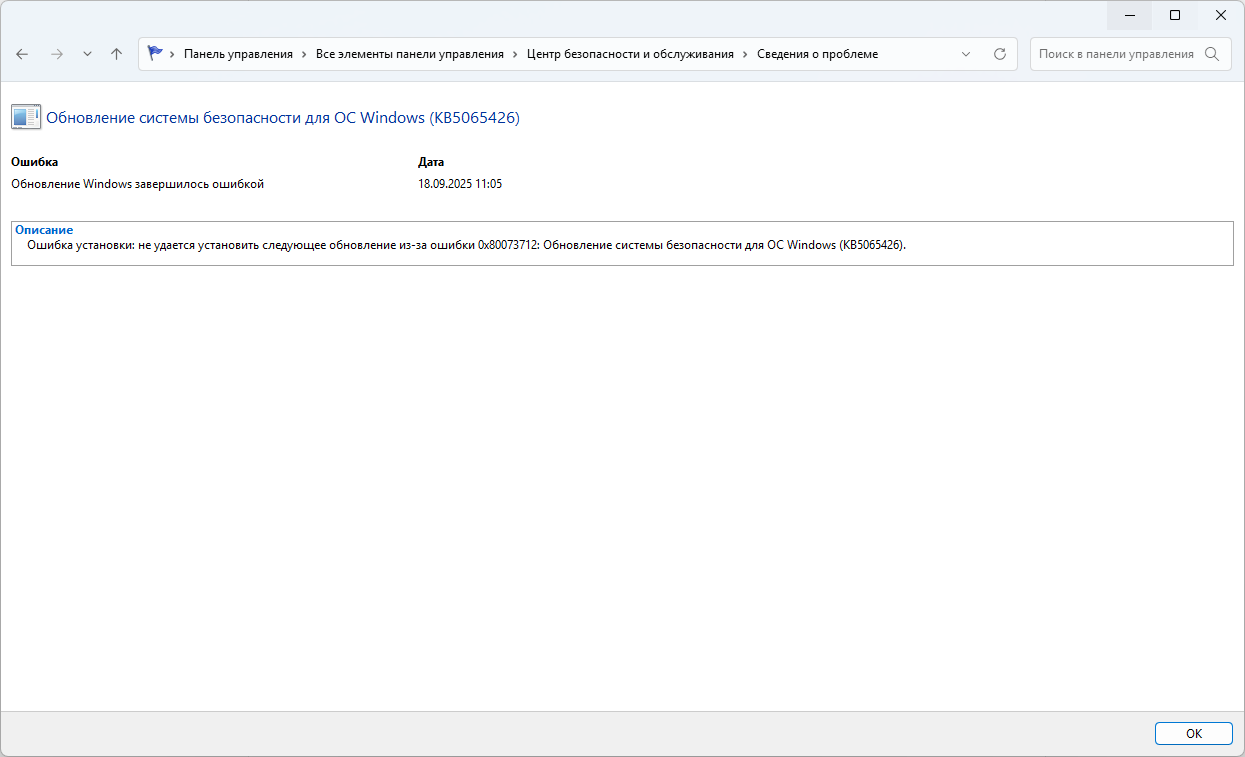
Task: Go to Центр безопасности и обслуживания breadcrumb
Action: [x=630, y=54]
